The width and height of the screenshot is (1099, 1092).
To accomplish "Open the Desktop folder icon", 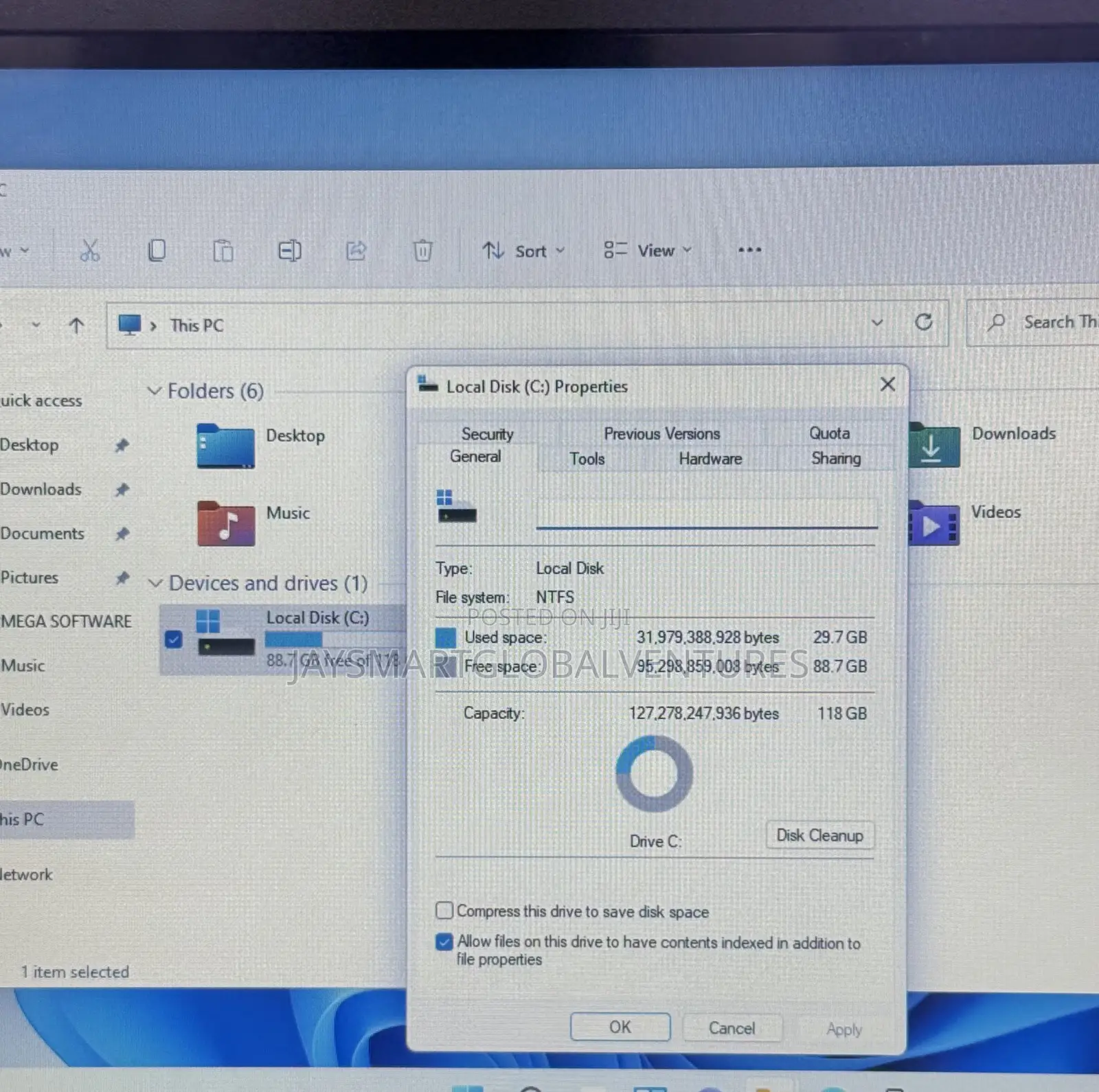I will tap(225, 446).
